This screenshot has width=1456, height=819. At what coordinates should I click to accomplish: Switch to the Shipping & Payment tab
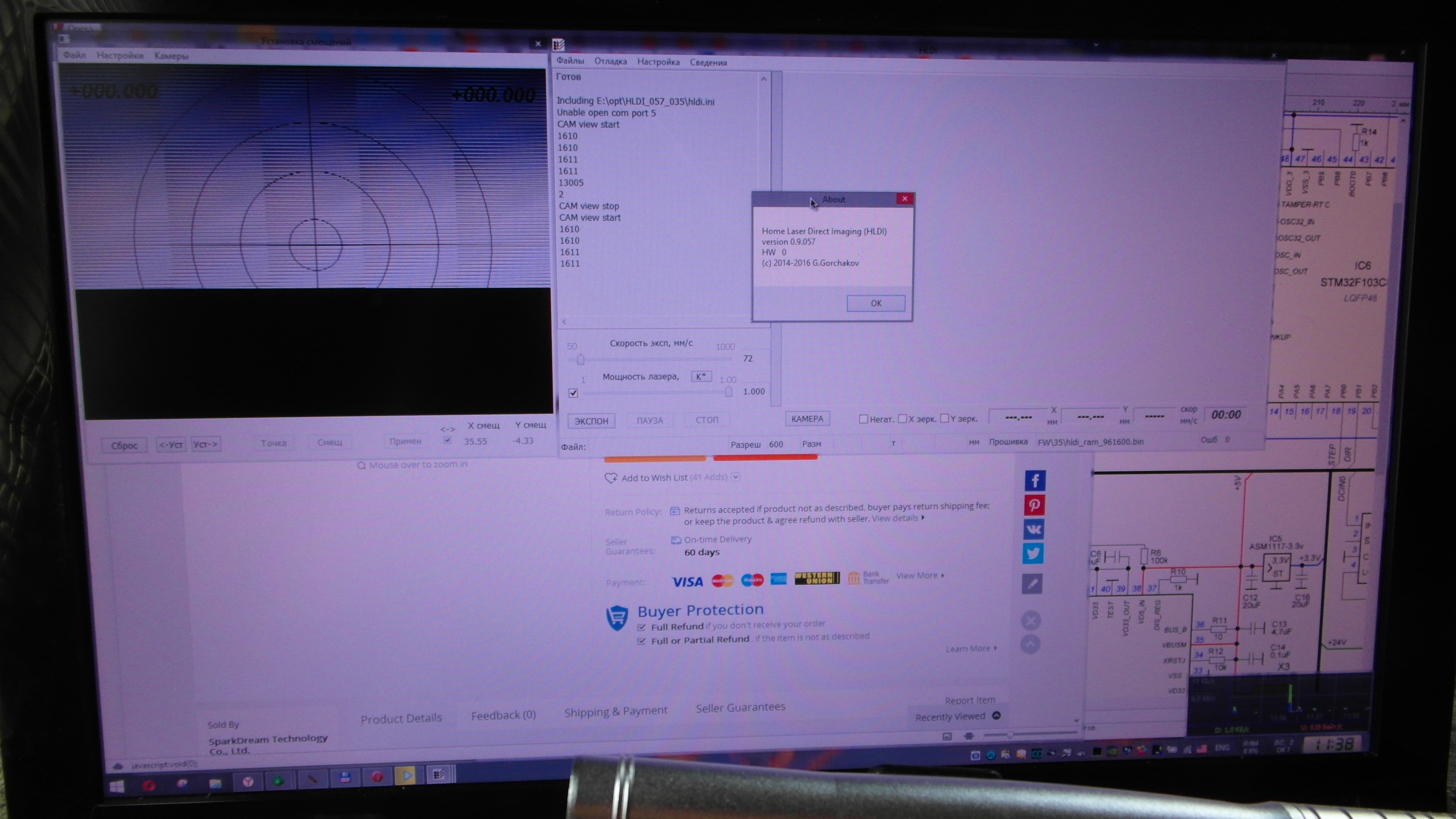coord(616,711)
